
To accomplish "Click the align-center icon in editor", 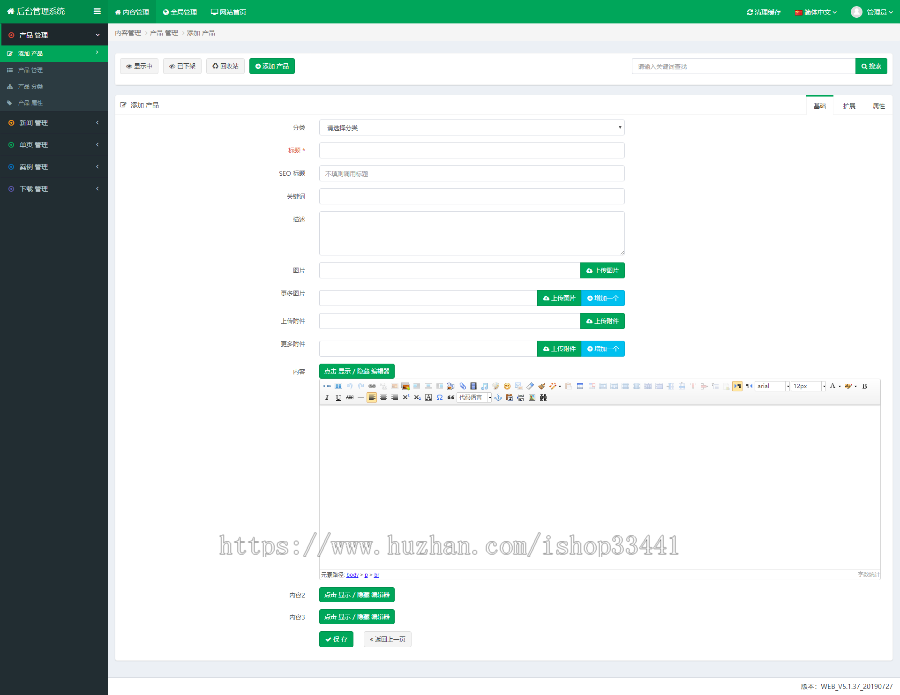I will click(x=383, y=398).
